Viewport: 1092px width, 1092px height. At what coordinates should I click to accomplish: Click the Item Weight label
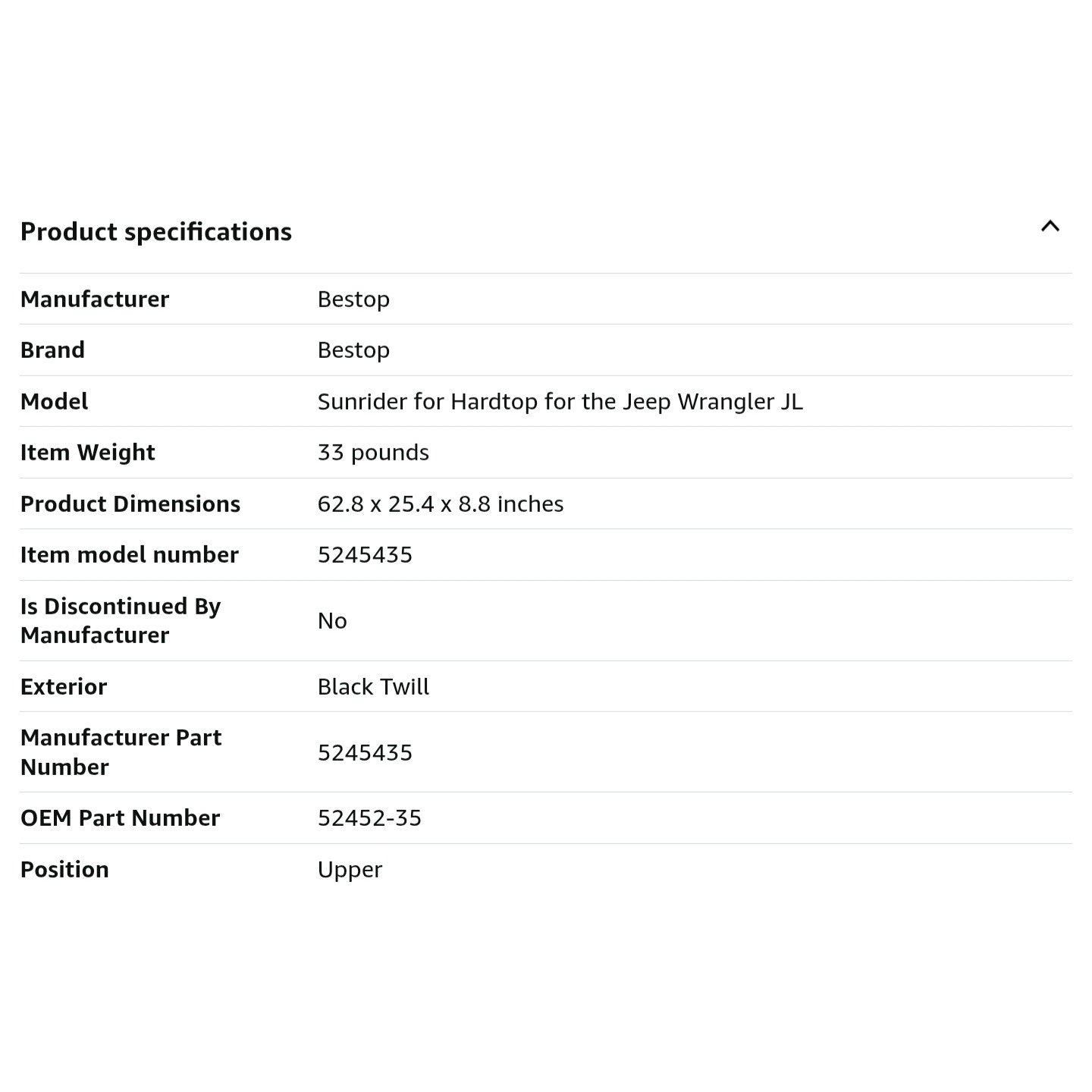[x=87, y=453]
